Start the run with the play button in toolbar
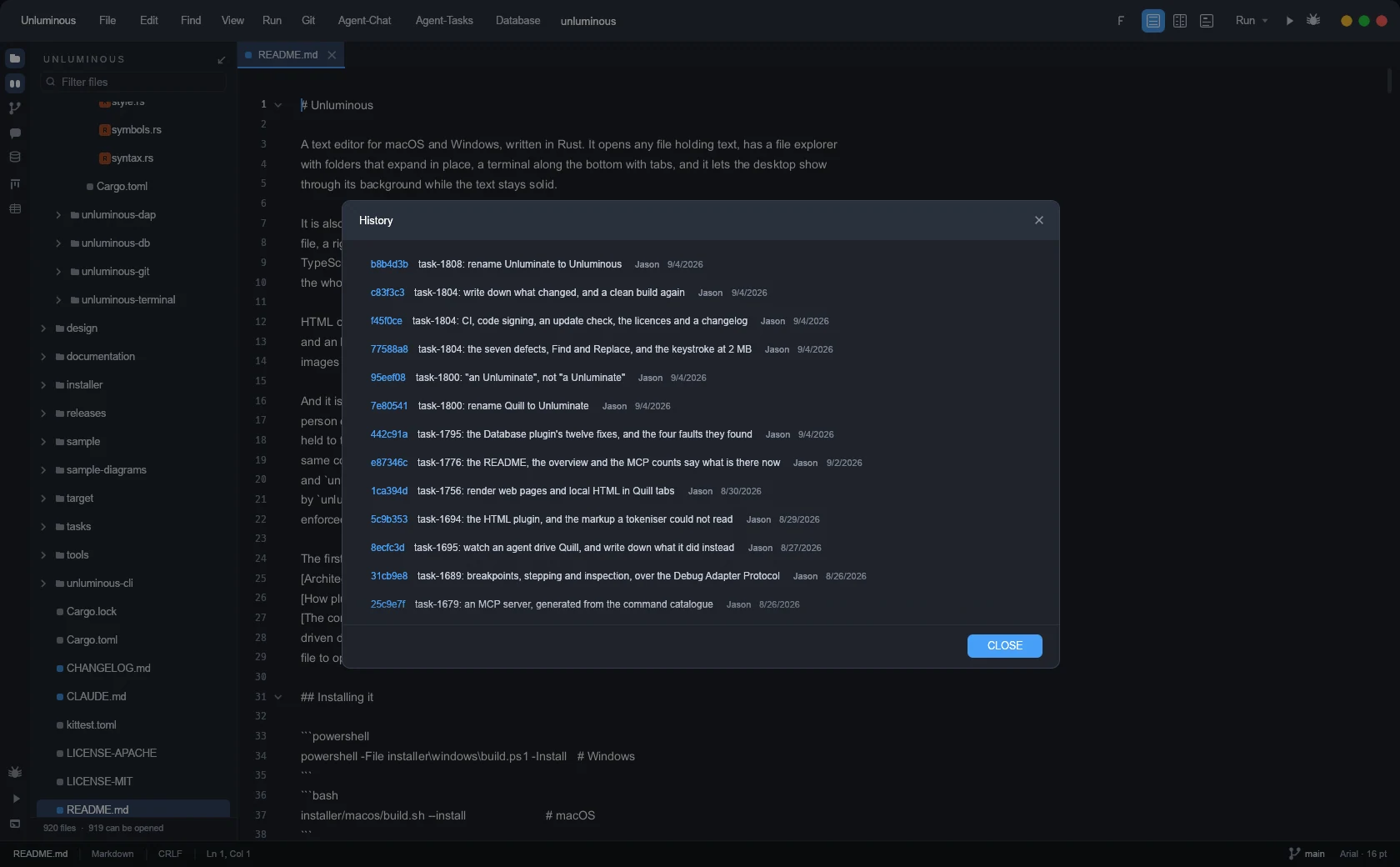The width and height of the screenshot is (1400, 867). [x=1290, y=21]
